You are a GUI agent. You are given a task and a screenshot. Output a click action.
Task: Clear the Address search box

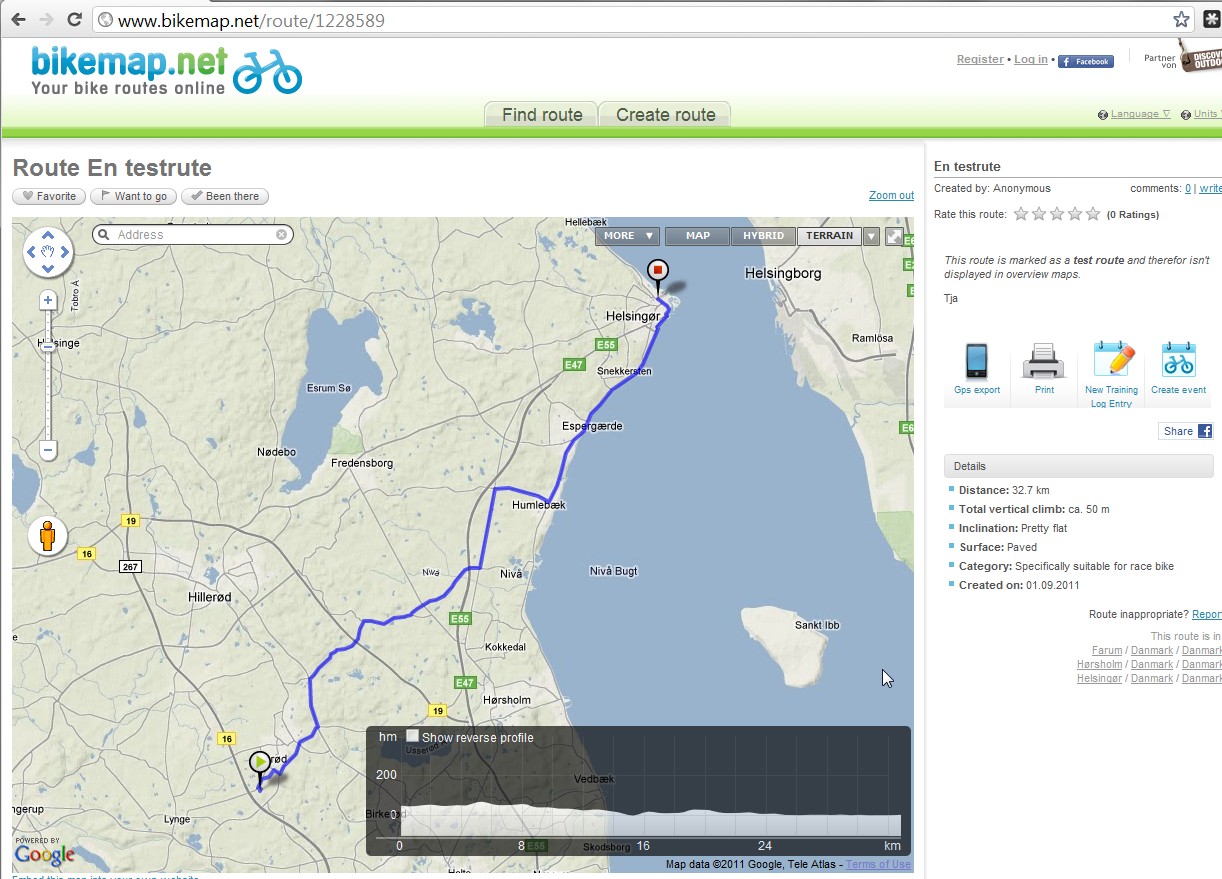click(282, 235)
